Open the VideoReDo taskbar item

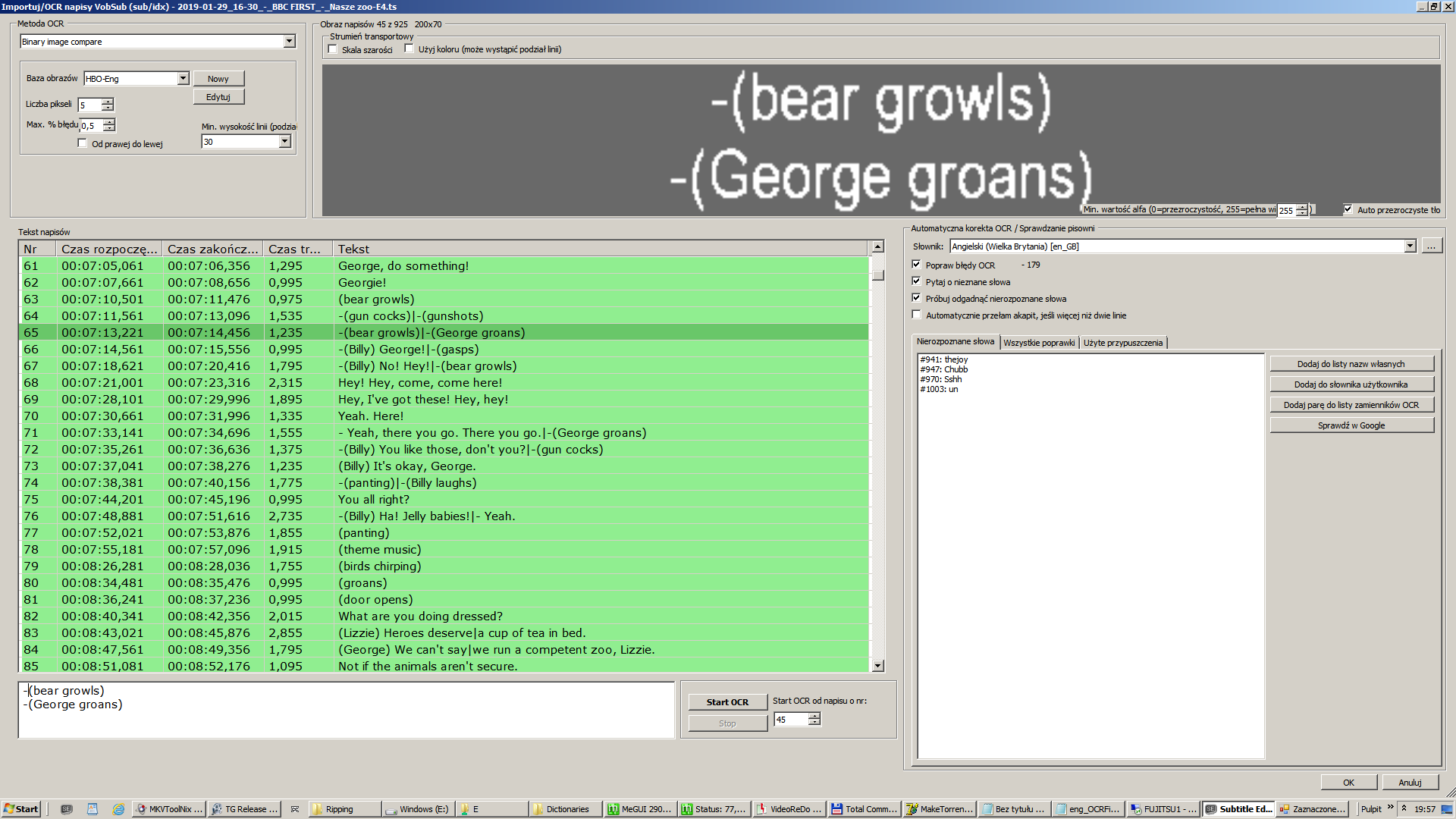[x=788, y=809]
